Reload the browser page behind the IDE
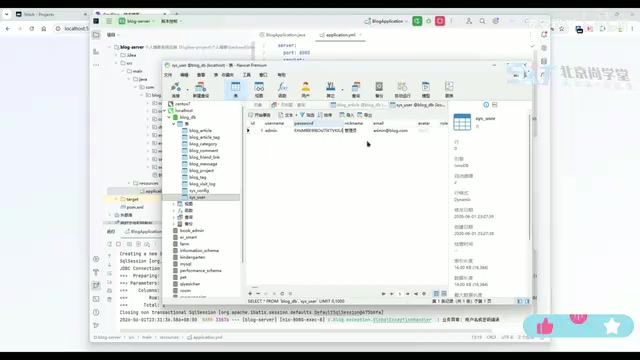Screen dimensions: 640x360 point(31,29)
